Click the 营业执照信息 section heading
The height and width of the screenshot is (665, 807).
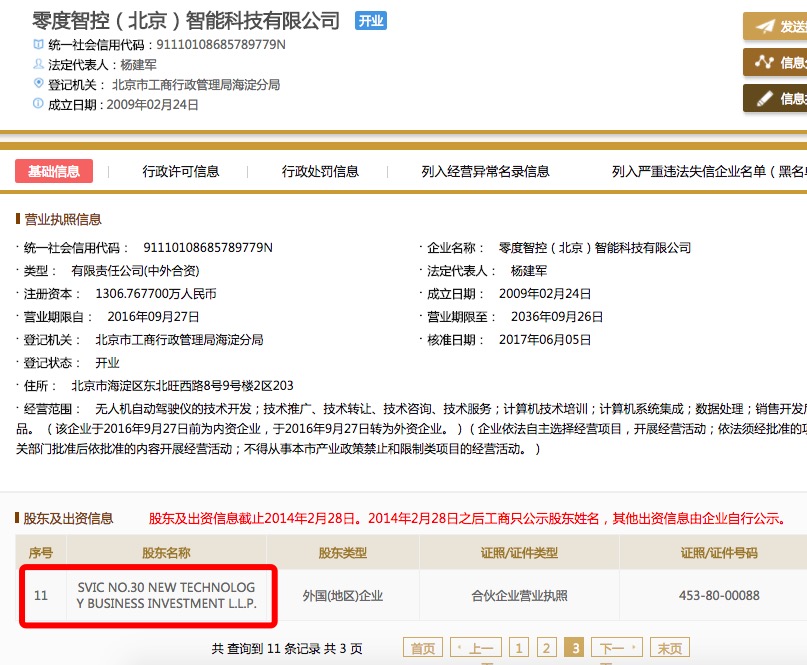click(63, 219)
